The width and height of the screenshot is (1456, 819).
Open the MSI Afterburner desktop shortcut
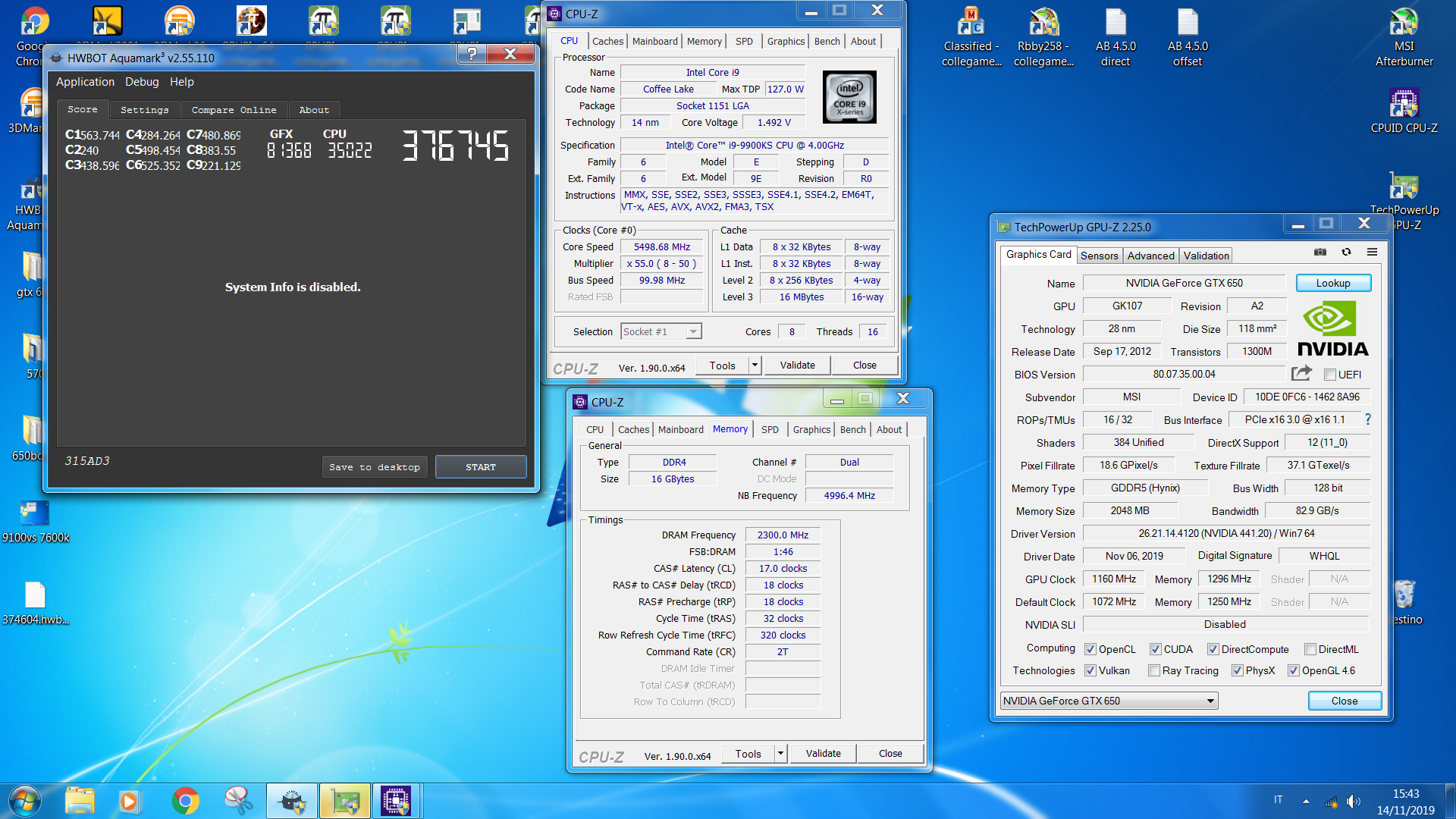1404,36
